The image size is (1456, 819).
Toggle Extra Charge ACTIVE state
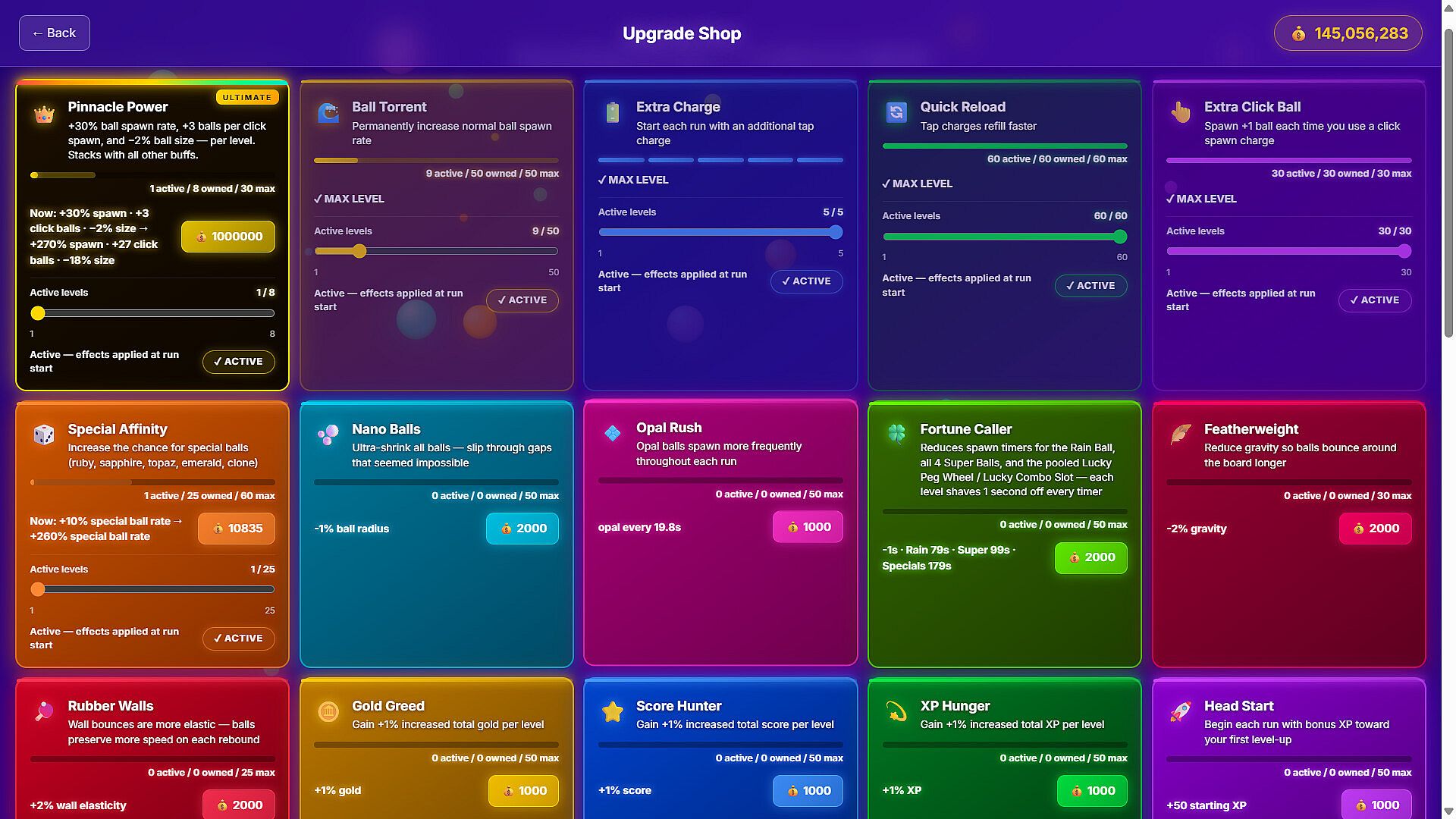click(806, 281)
